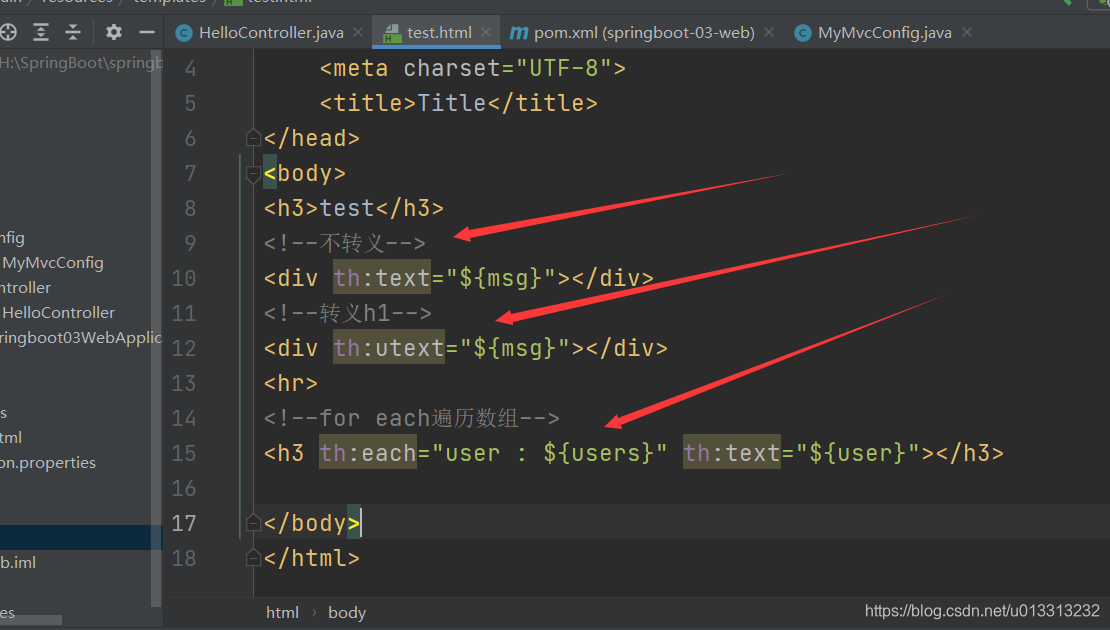Image resolution: width=1110 pixels, height=630 pixels.
Task: Close the HelloController.java tab
Action: click(x=358, y=33)
